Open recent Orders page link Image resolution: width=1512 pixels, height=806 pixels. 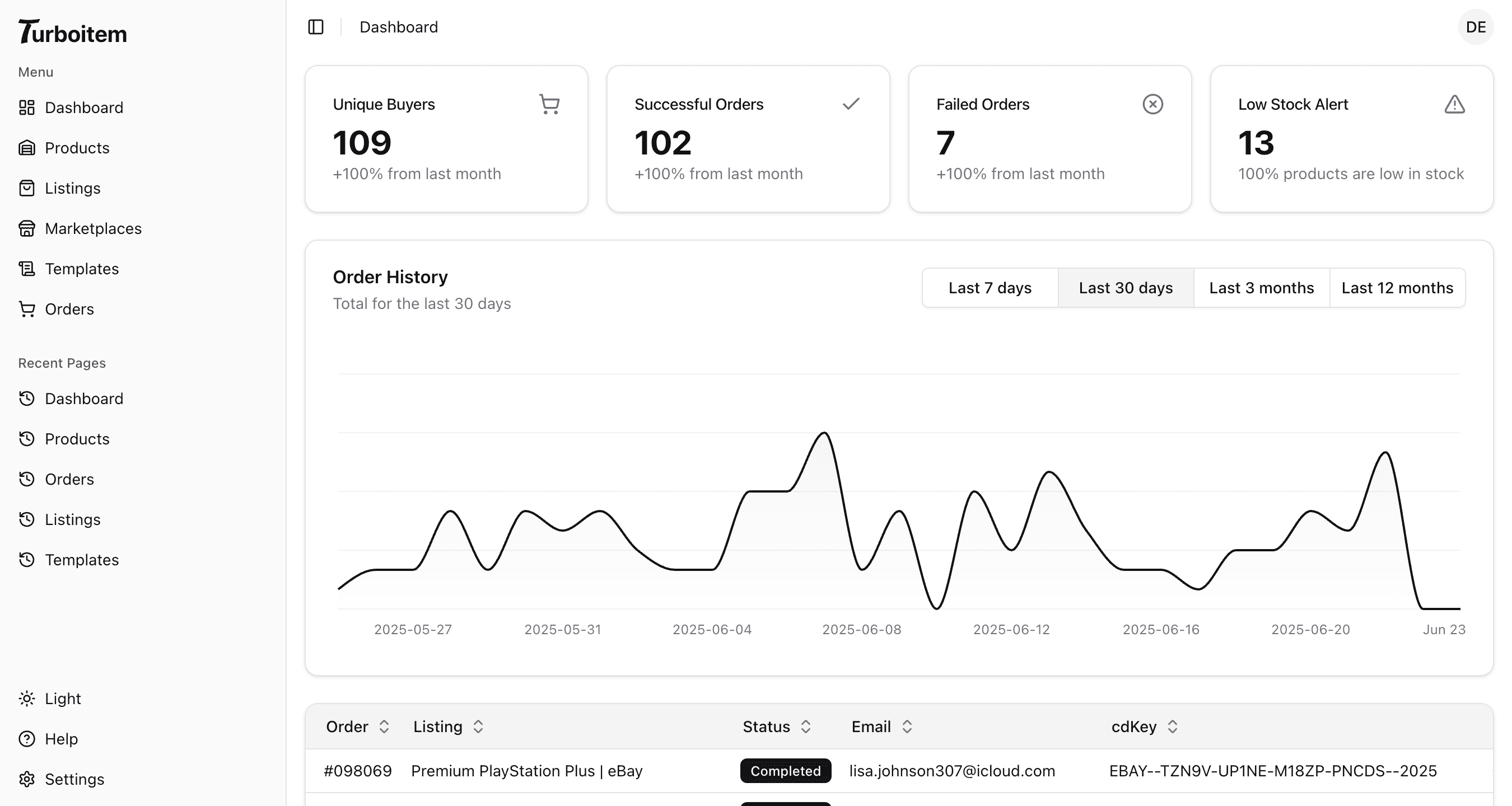(69, 479)
